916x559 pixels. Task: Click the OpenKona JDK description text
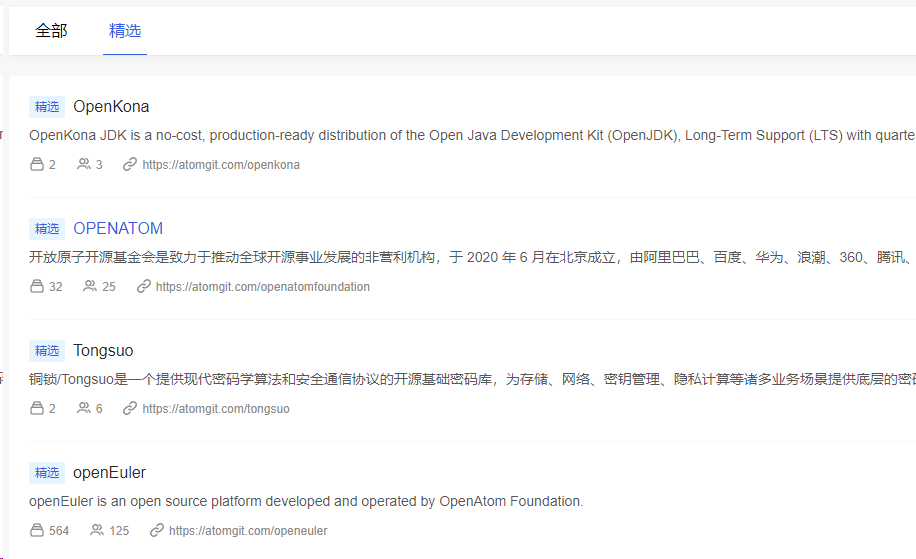(x=472, y=136)
